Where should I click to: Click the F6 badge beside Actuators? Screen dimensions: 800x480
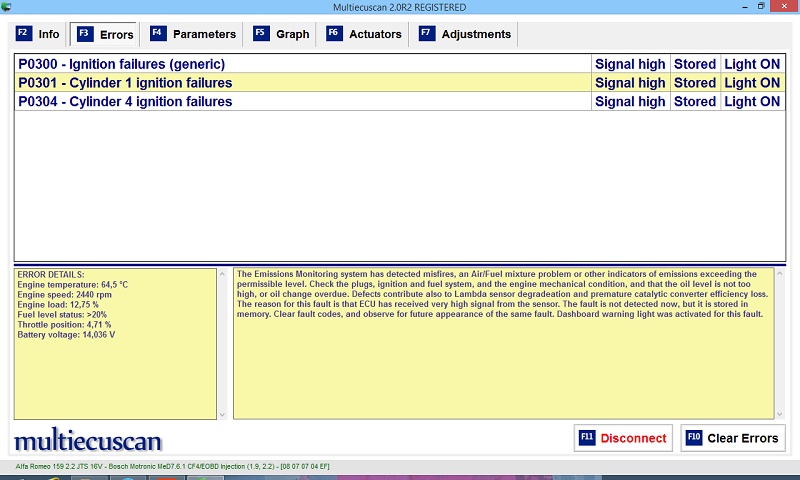pos(334,34)
